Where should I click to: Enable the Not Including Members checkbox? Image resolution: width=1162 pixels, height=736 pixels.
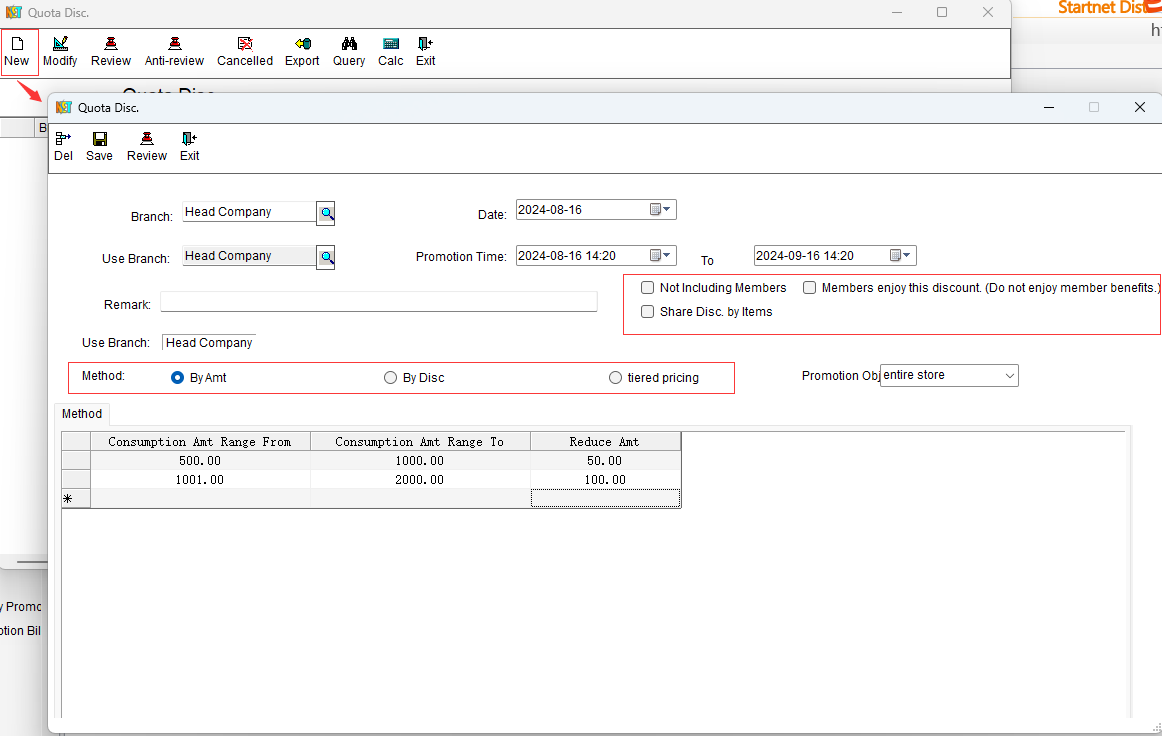(648, 288)
